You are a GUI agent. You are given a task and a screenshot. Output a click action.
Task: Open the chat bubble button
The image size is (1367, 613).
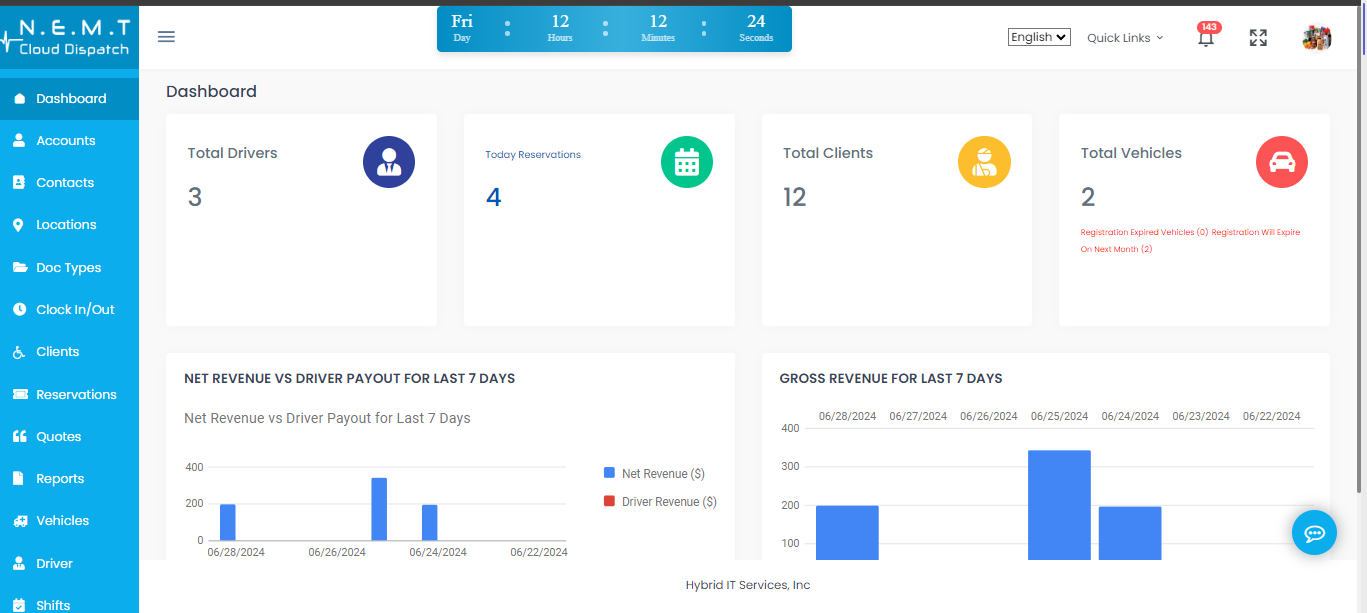(x=1314, y=532)
